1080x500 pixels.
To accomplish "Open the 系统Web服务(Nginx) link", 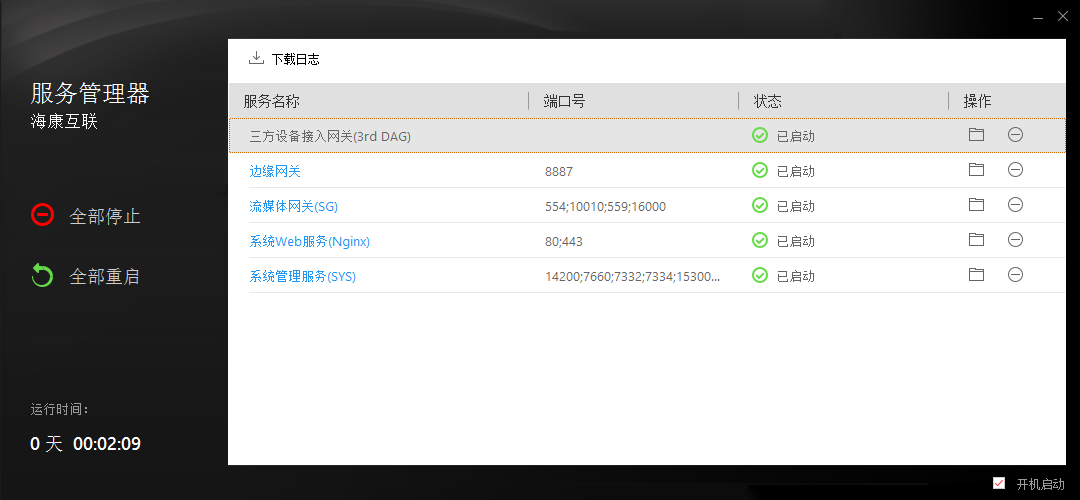I will click(x=309, y=241).
